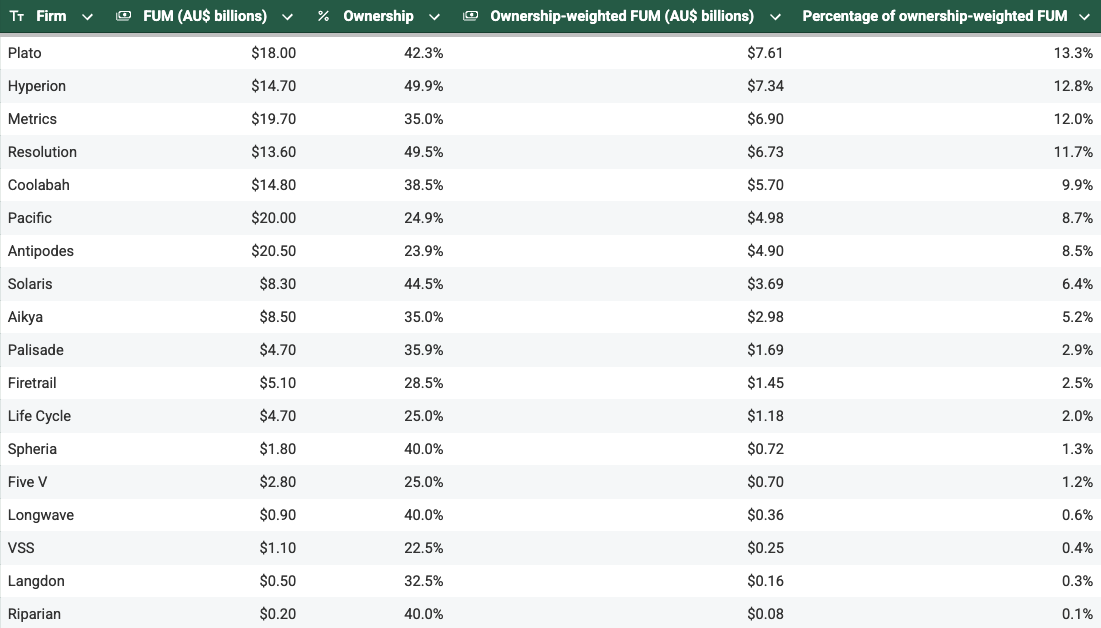
Task: Open the Firm column dropdown arrow
Action: [87, 17]
